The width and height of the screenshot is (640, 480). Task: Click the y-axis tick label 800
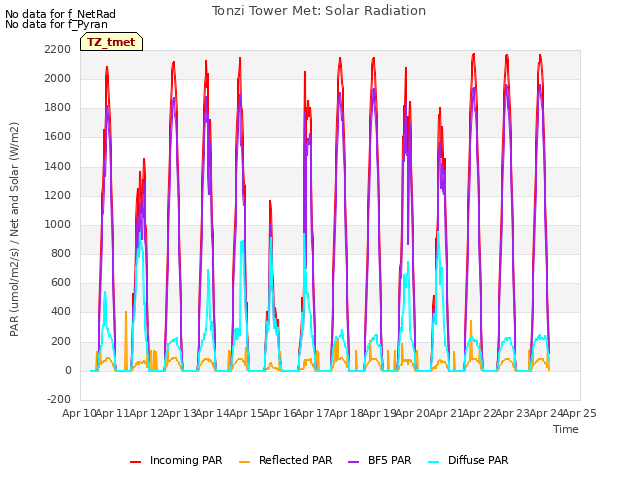61,253
